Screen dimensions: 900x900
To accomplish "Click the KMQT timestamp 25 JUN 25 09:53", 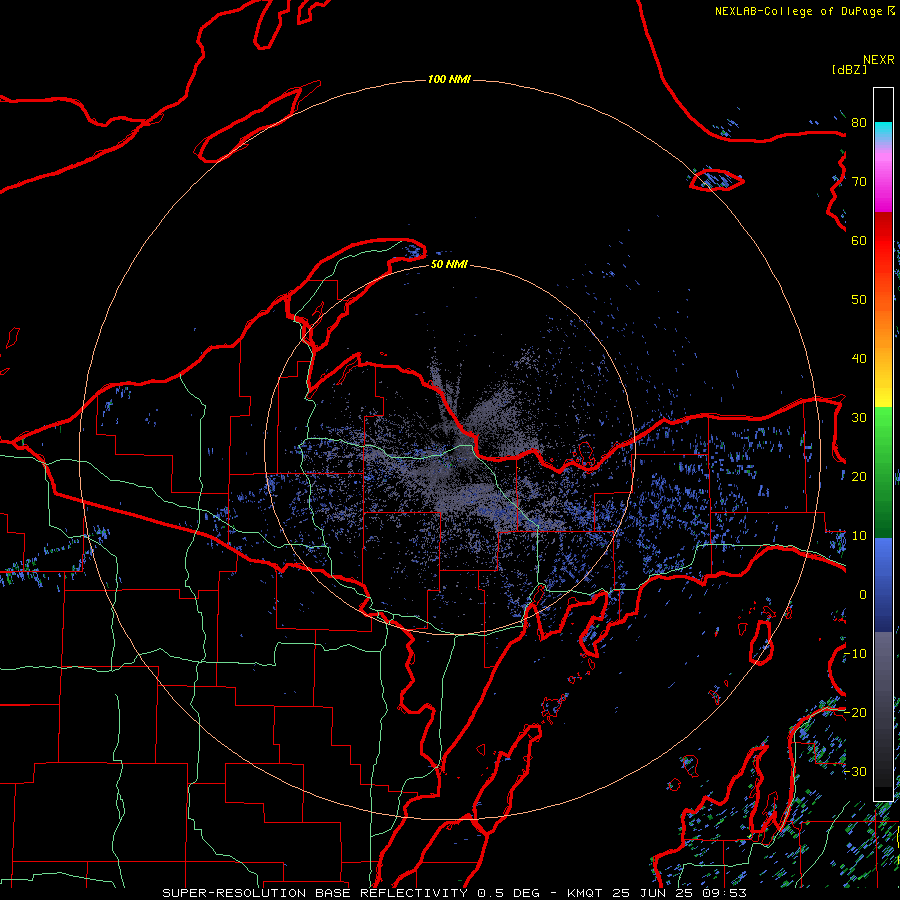I will coord(657,893).
